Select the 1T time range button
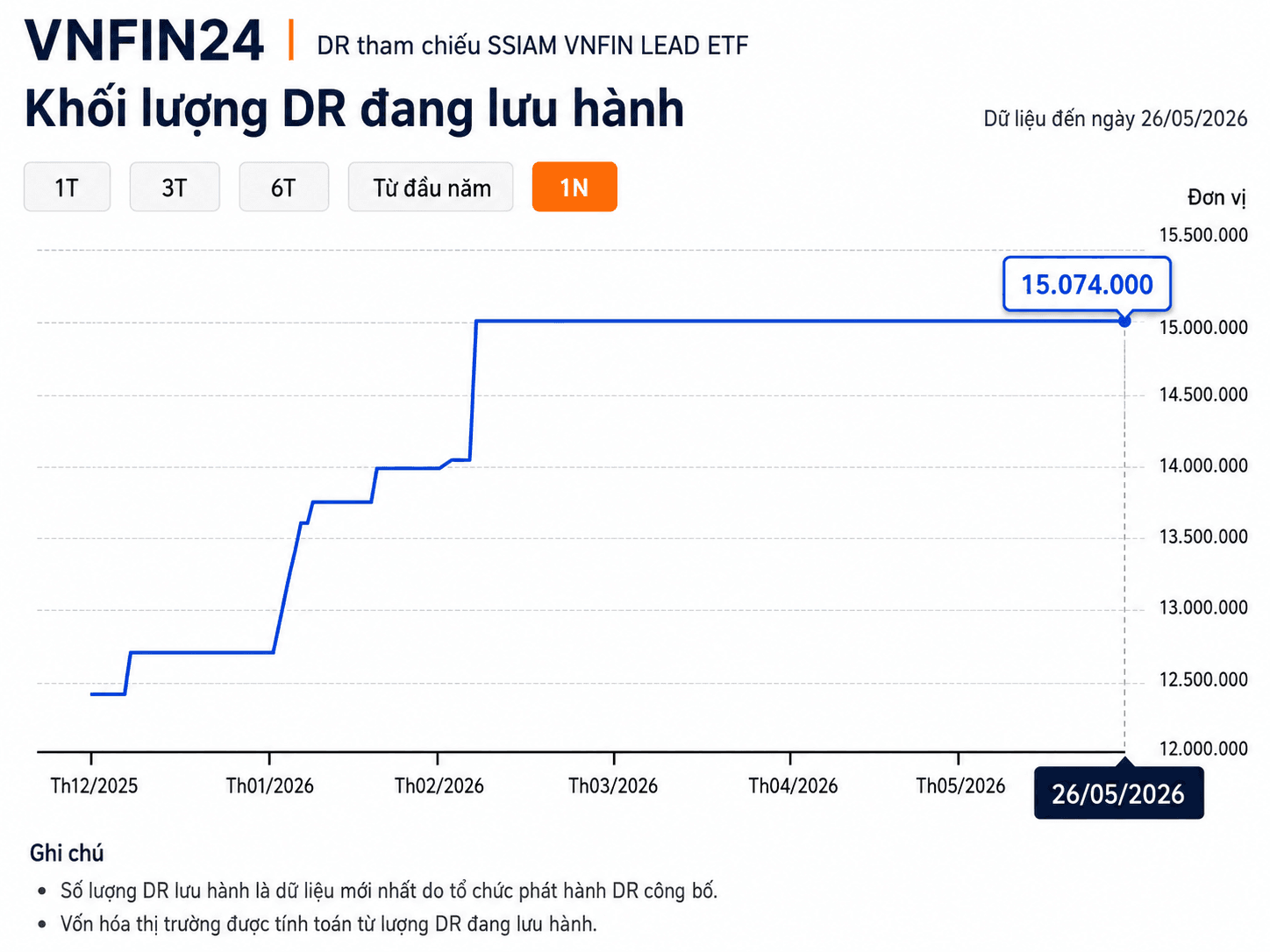Image resolution: width=1270 pixels, height=952 pixels. click(x=67, y=187)
